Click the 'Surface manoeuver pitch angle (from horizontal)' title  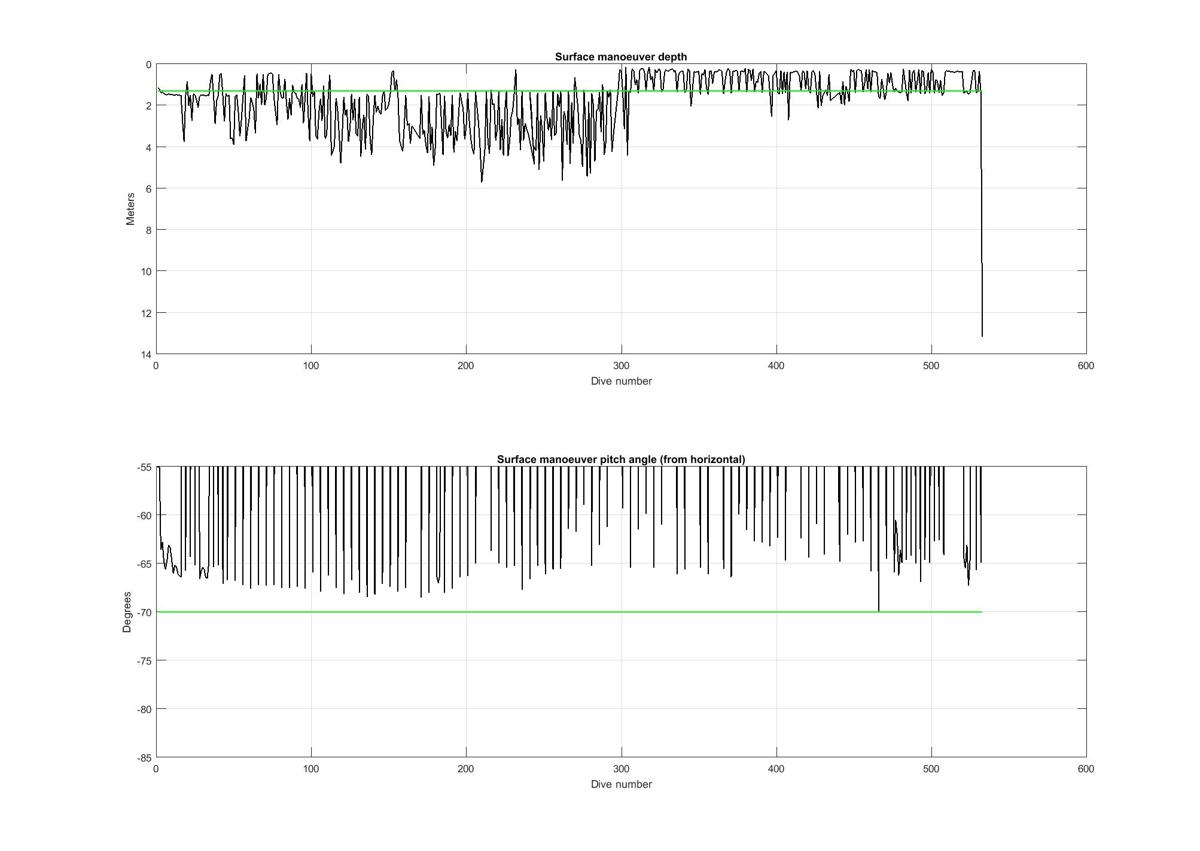[621, 460]
